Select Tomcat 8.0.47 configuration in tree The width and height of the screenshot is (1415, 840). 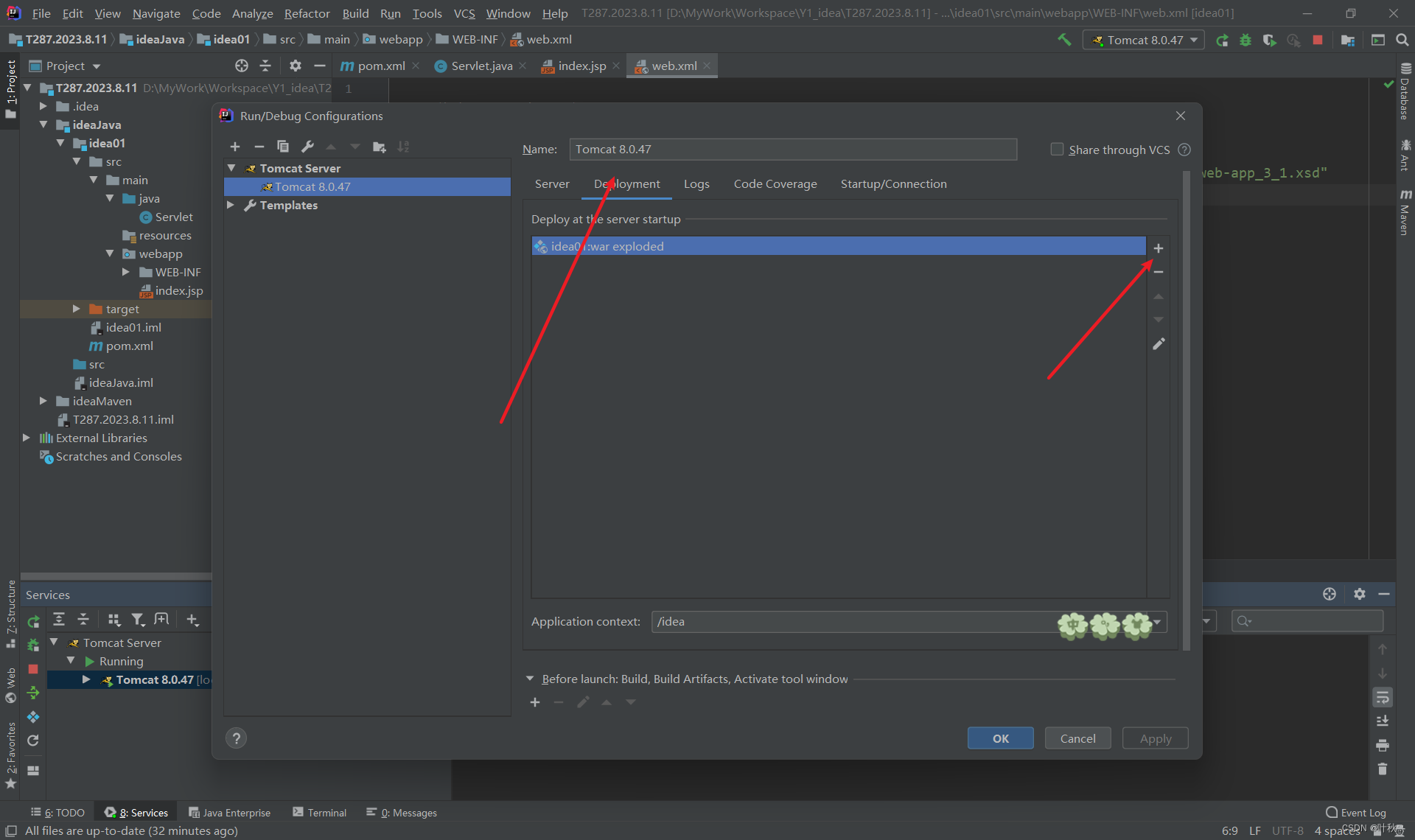pyautogui.click(x=367, y=186)
